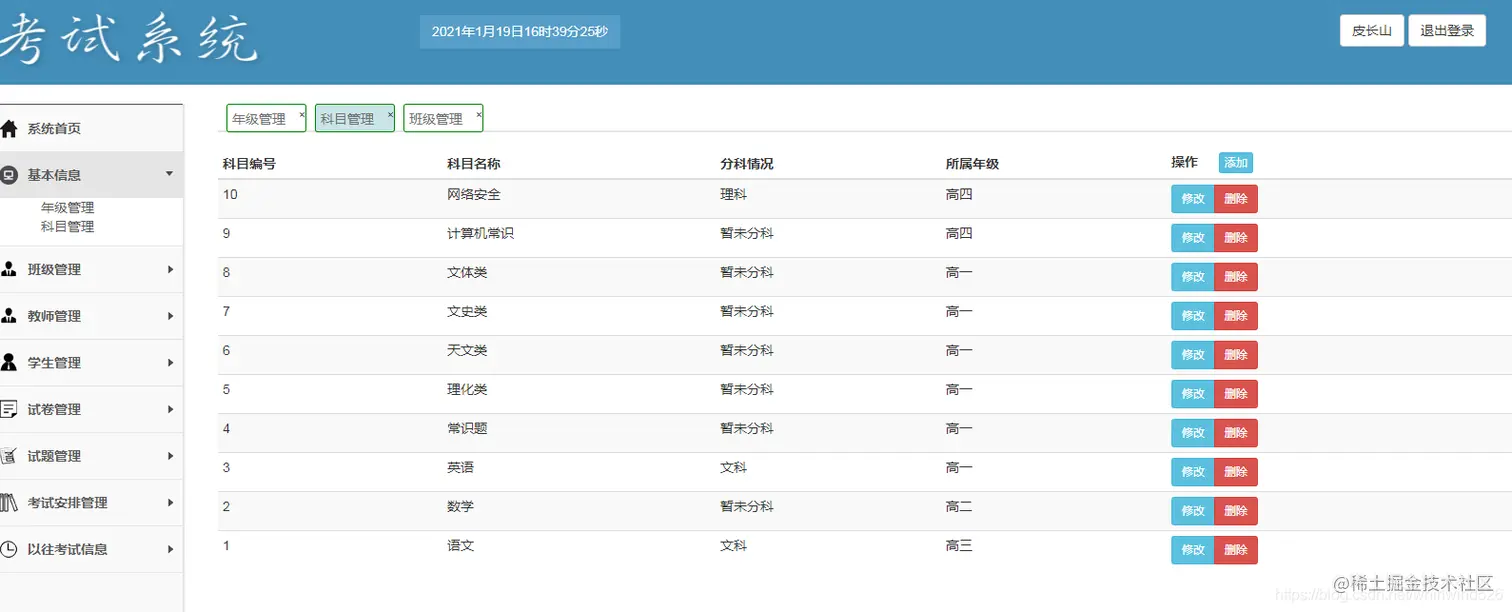Image resolution: width=1512 pixels, height=612 pixels.
Task: Click the people icon beside 班级管理
Action: 9,269
